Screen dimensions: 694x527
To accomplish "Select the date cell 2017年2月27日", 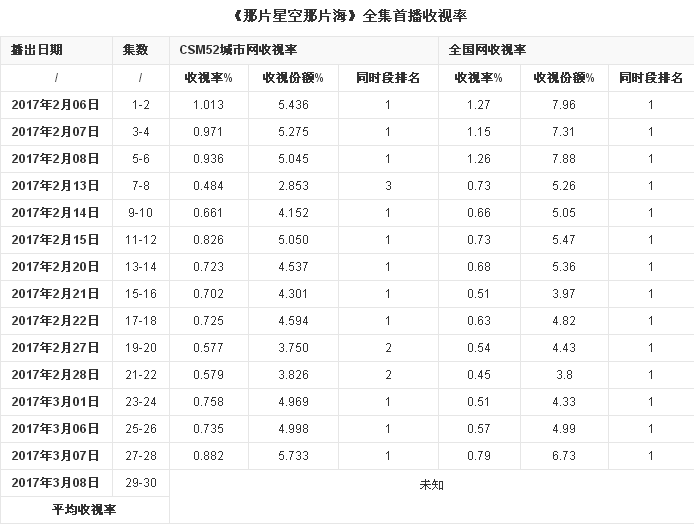I will [x=55, y=348].
